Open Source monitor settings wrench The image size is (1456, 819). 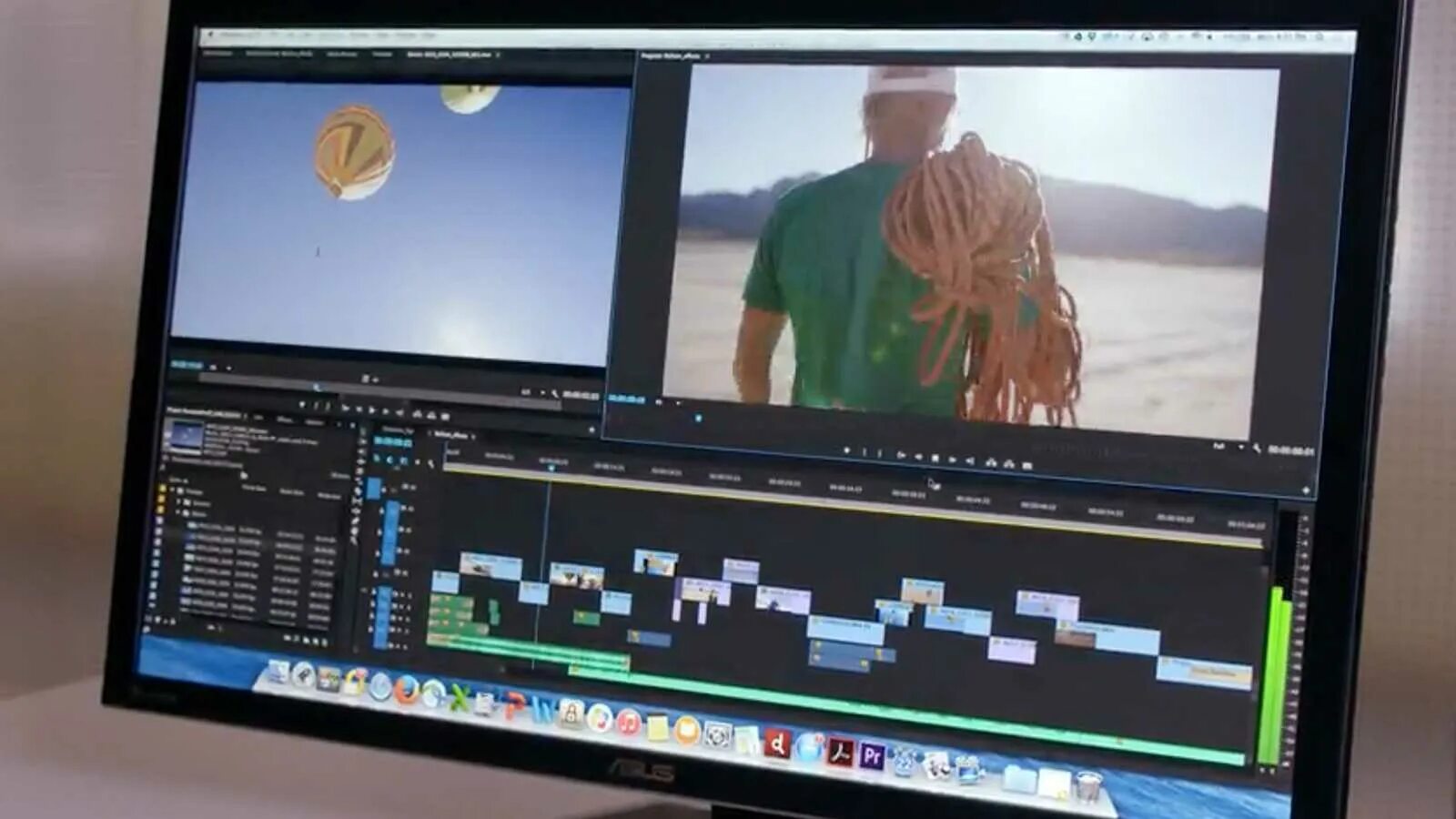(554, 393)
